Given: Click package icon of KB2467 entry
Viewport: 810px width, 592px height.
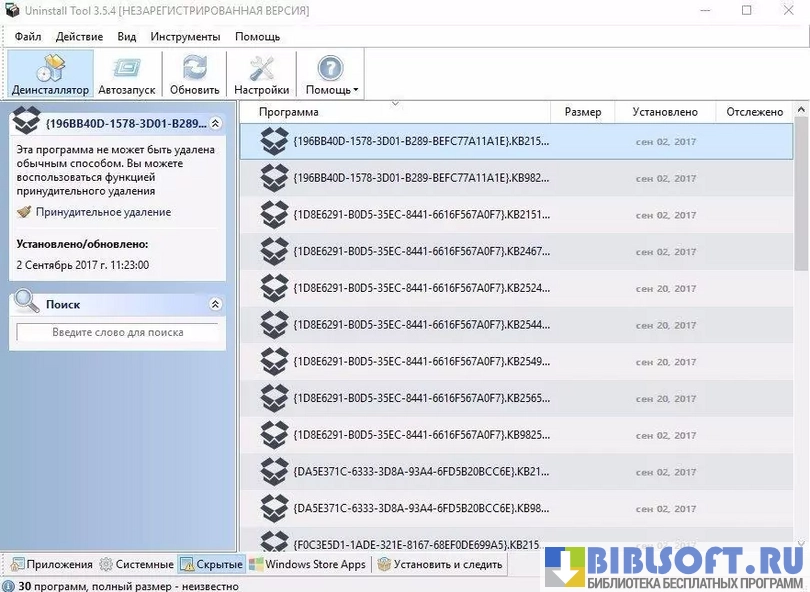Looking at the screenshot, I should point(274,251).
